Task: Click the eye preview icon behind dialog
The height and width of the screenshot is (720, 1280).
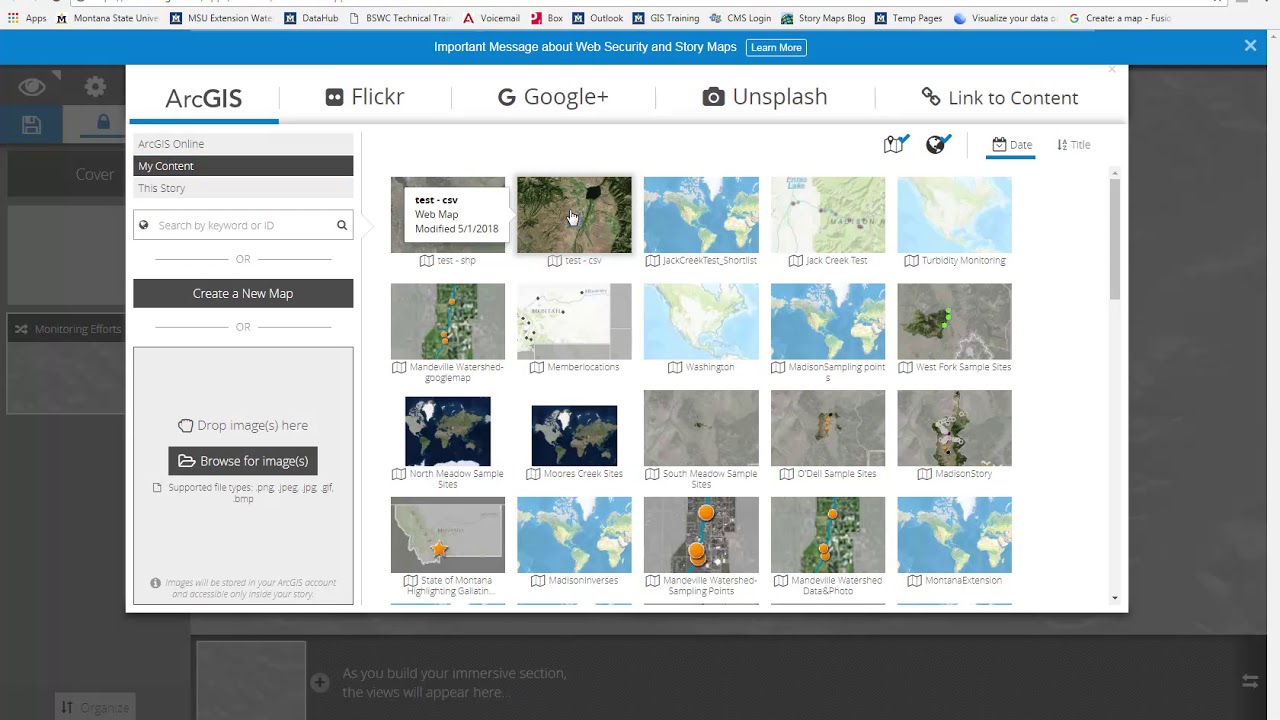Action: pos(32,87)
